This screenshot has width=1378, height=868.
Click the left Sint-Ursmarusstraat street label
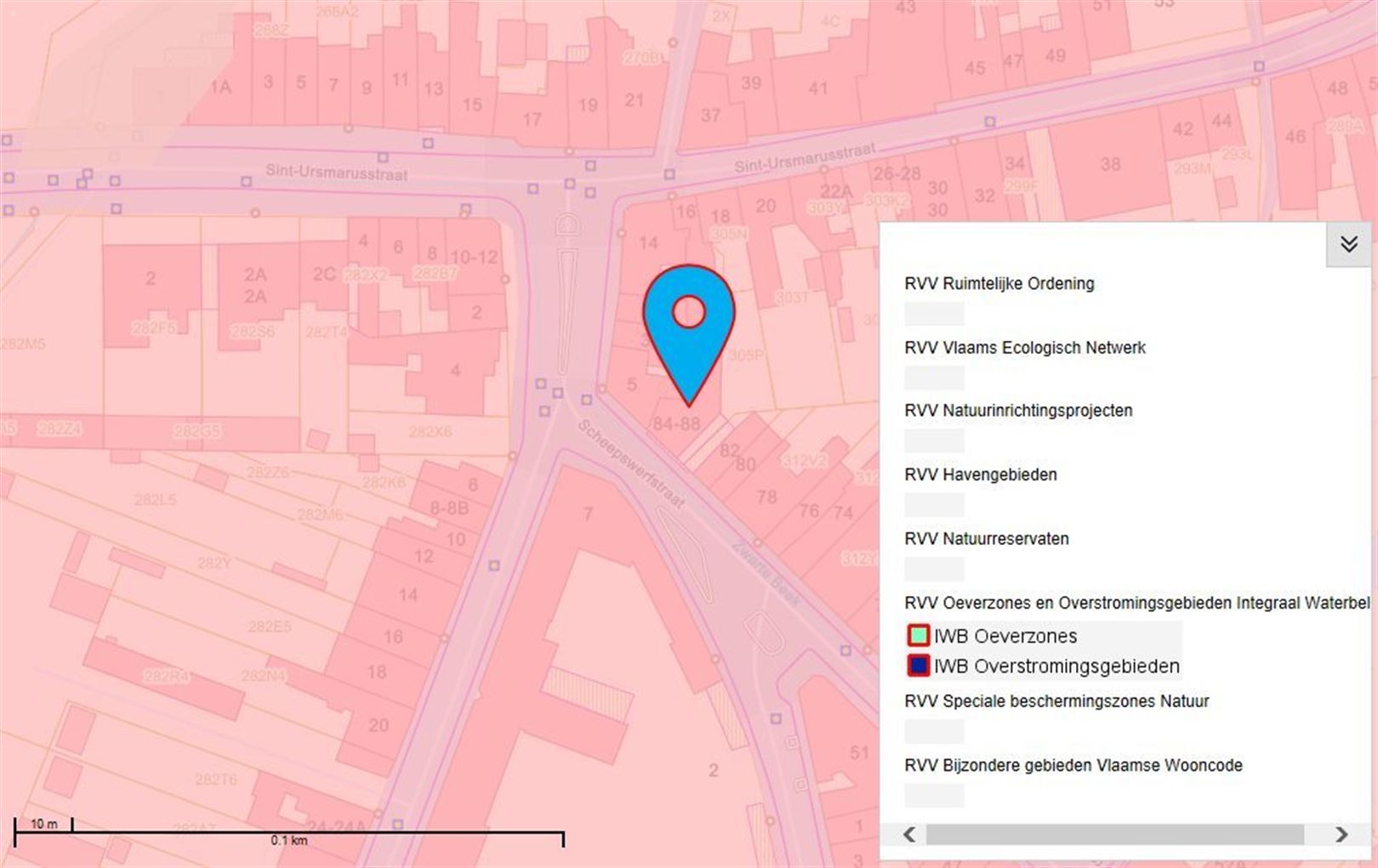coord(337,172)
